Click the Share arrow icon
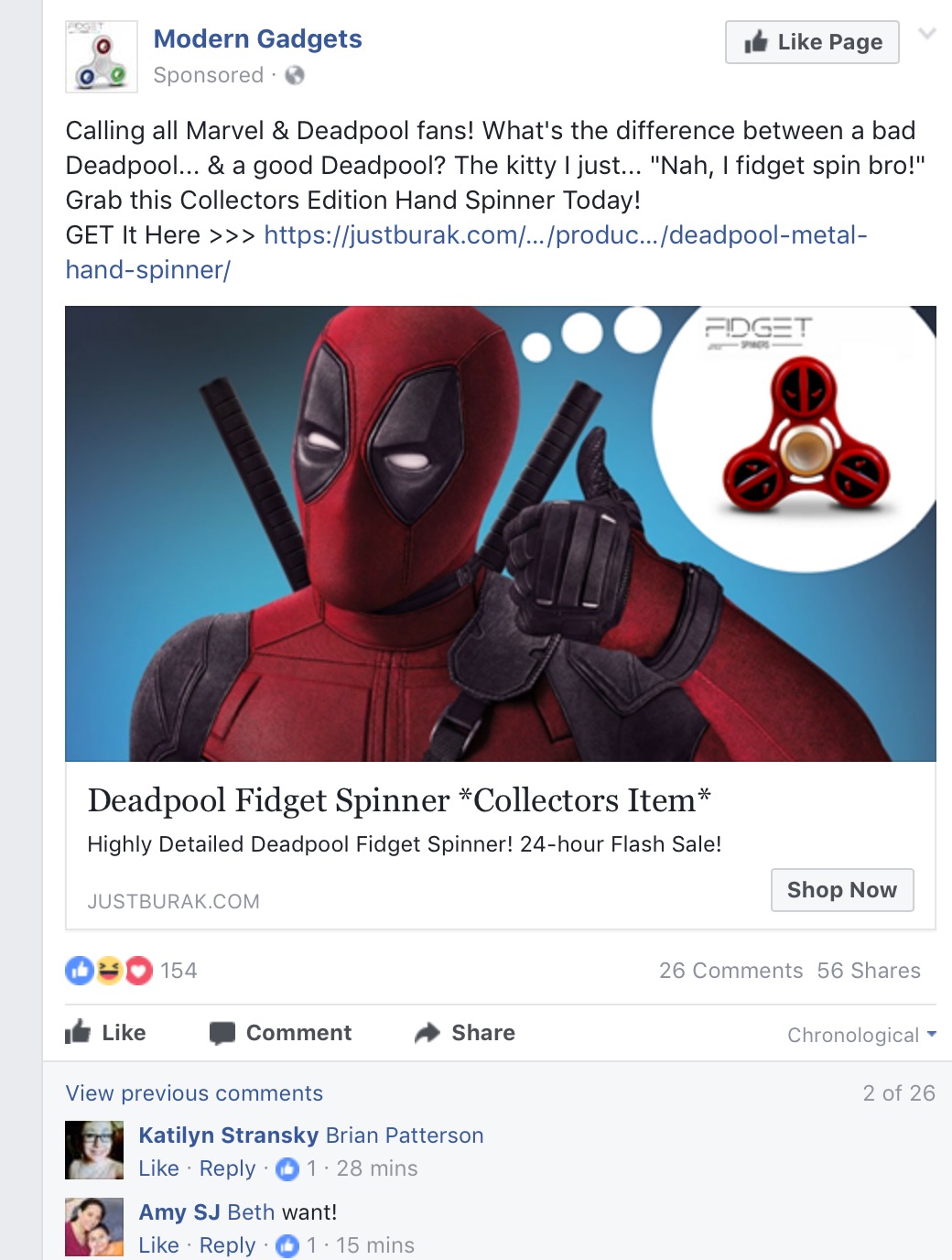Image resolution: width=952 pixels, height=1260 pixels. click(427, 1033)
